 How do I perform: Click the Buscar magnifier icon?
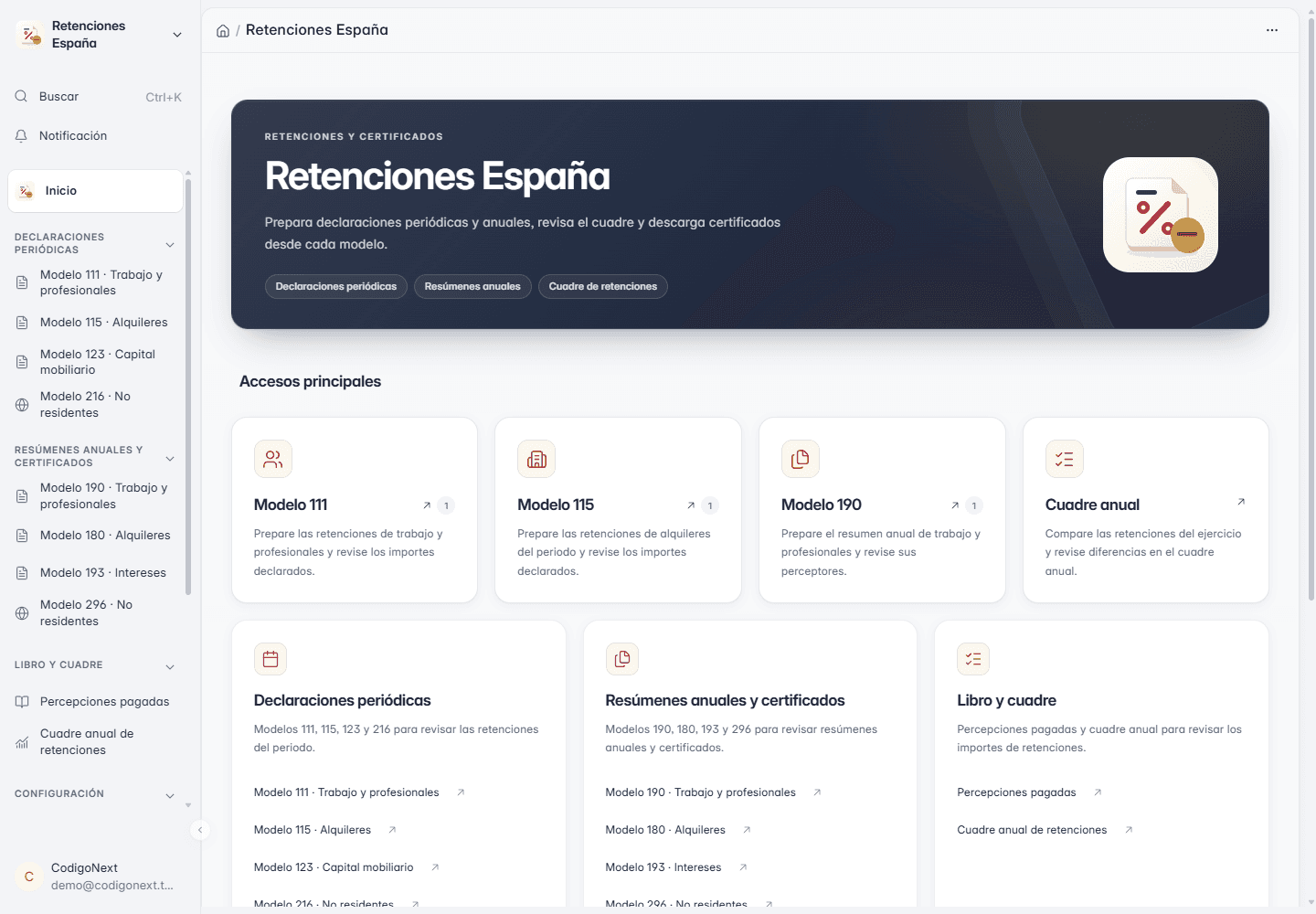[x=21, y=97]
